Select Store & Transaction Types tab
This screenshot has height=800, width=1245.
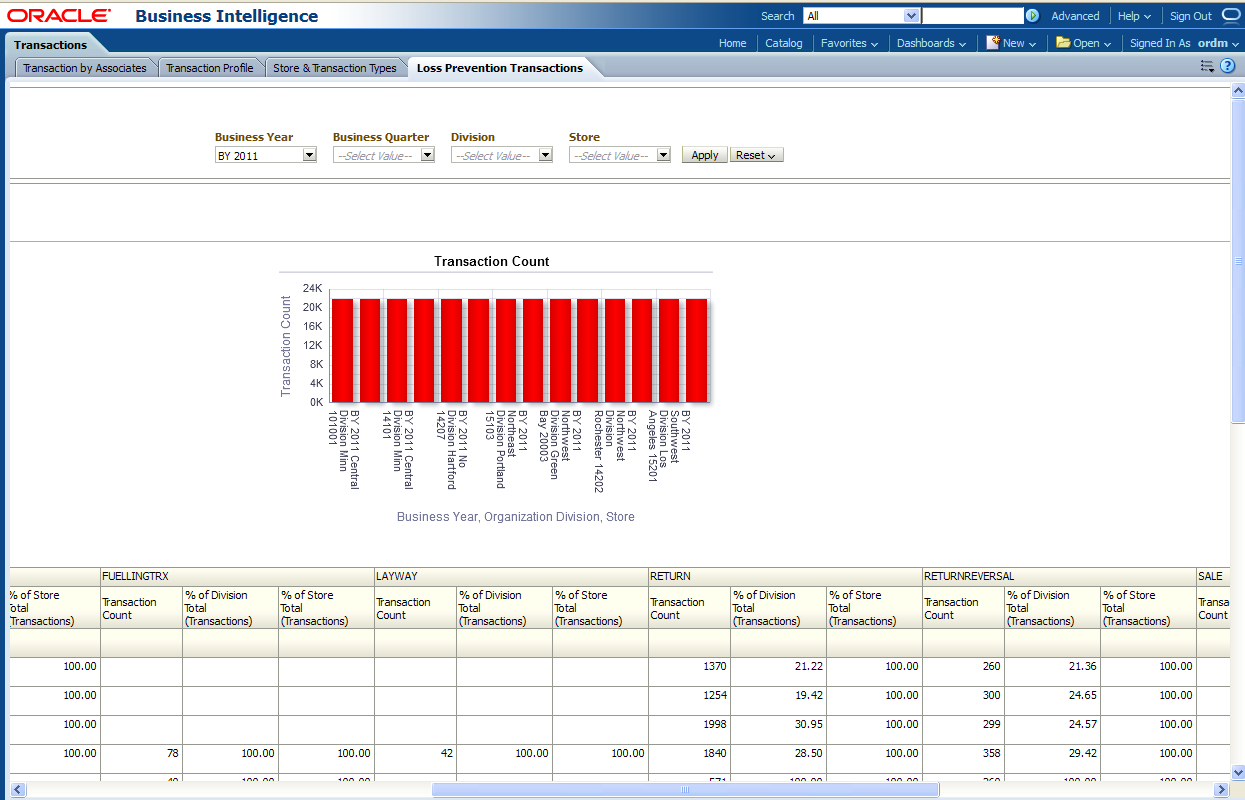(x=335, y=68)
